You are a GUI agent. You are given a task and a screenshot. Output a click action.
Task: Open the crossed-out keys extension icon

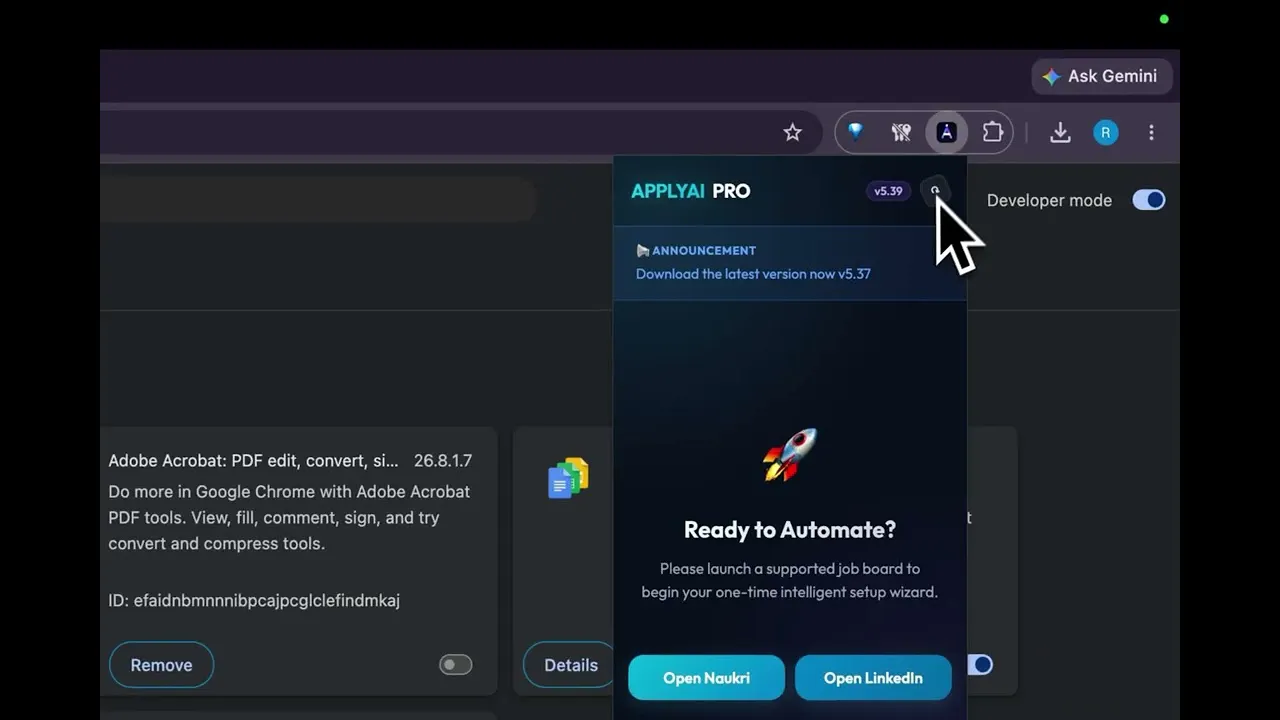tap(901, 132)
